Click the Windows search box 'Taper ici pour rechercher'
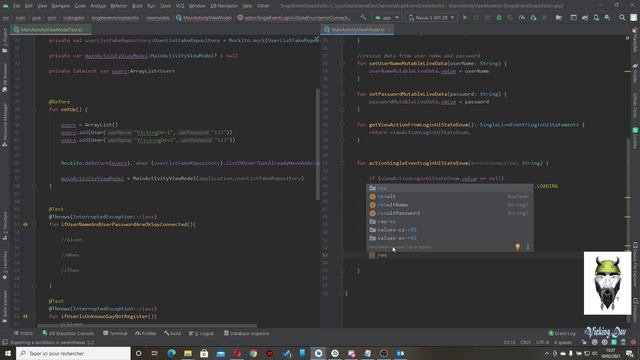Image resolution: width=640 pixels, height=360 pixels. click(73, 353)
